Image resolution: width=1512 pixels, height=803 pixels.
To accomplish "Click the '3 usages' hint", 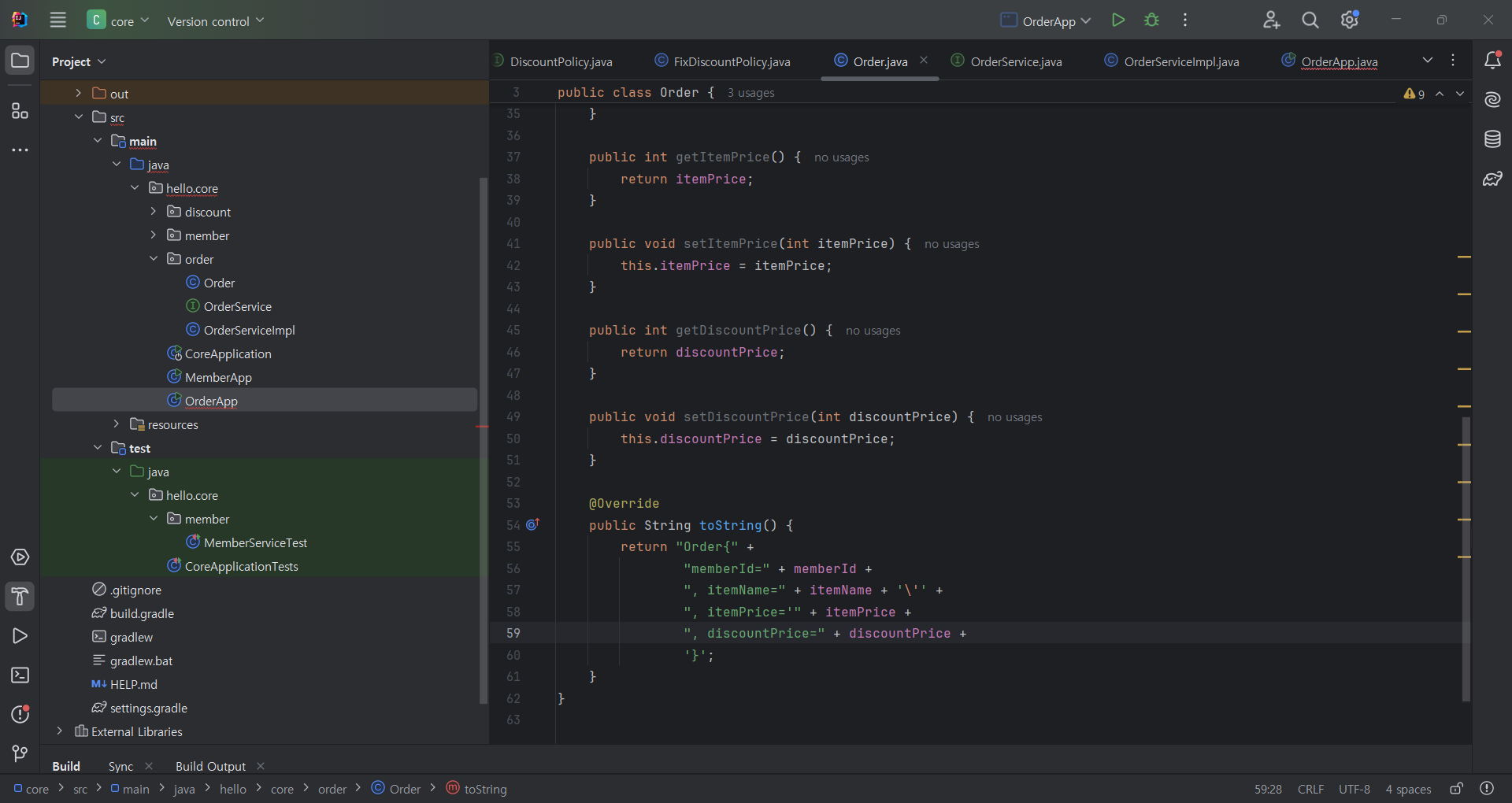I will tap(750, 93).
